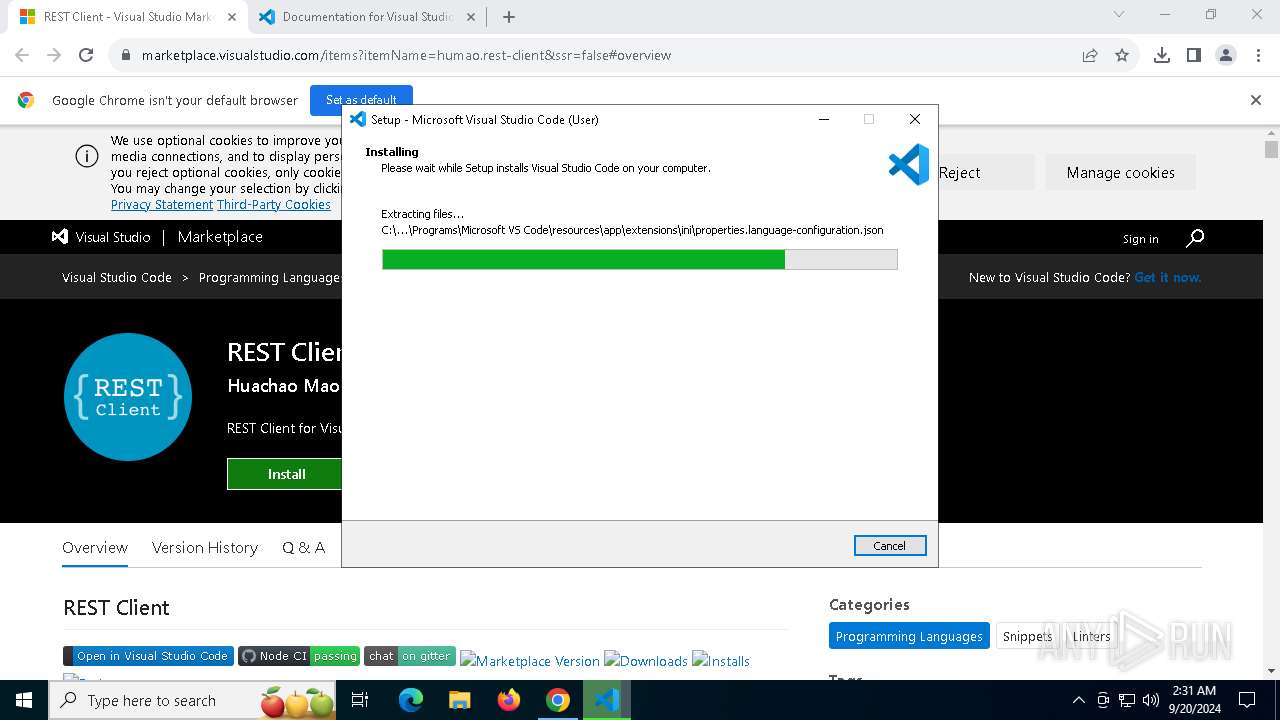Click the Get it now link
The width and height of the screenshot is (1280, 720).
coord(1168,278)
